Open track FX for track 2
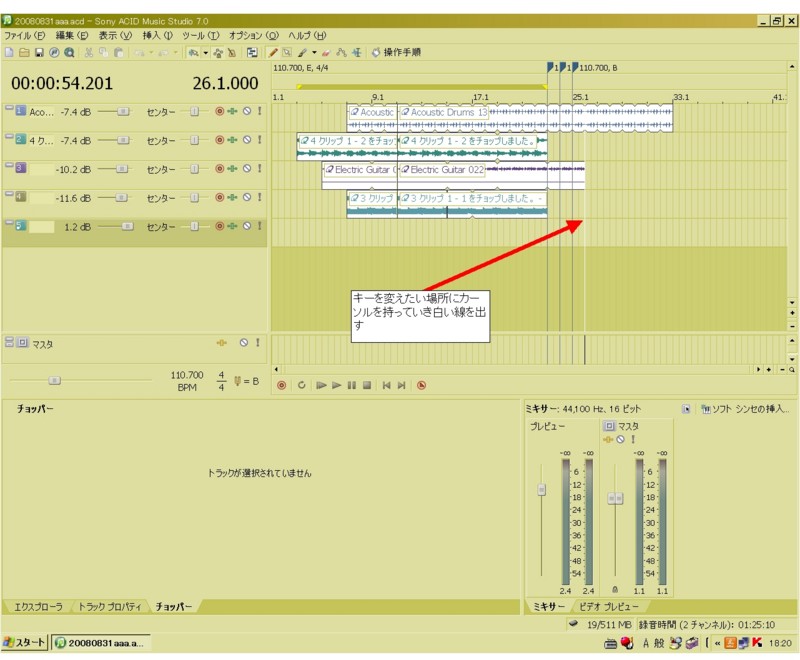 point(233,140)
